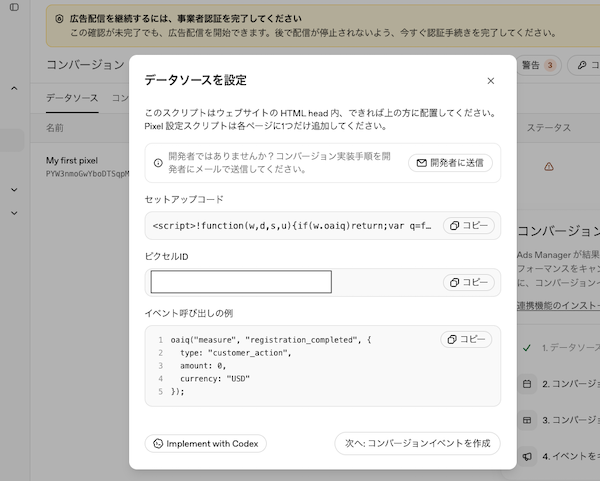Click the green checkmark for step 1

pyautogui.click(x=527, y=348)
